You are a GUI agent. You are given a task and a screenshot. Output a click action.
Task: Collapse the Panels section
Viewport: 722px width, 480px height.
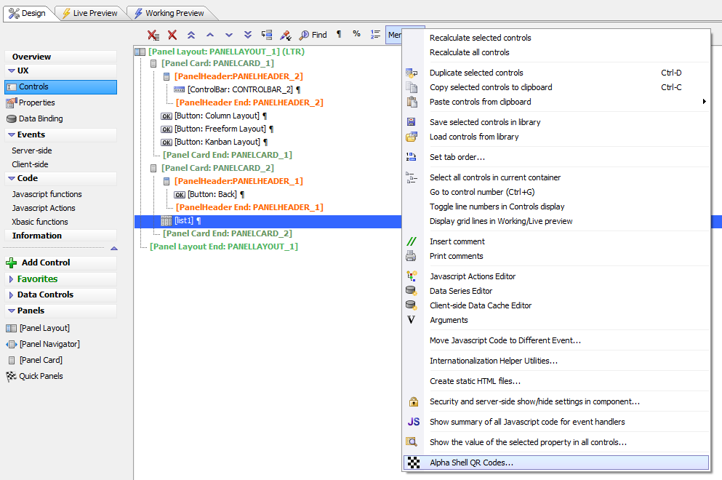(12, 311)
